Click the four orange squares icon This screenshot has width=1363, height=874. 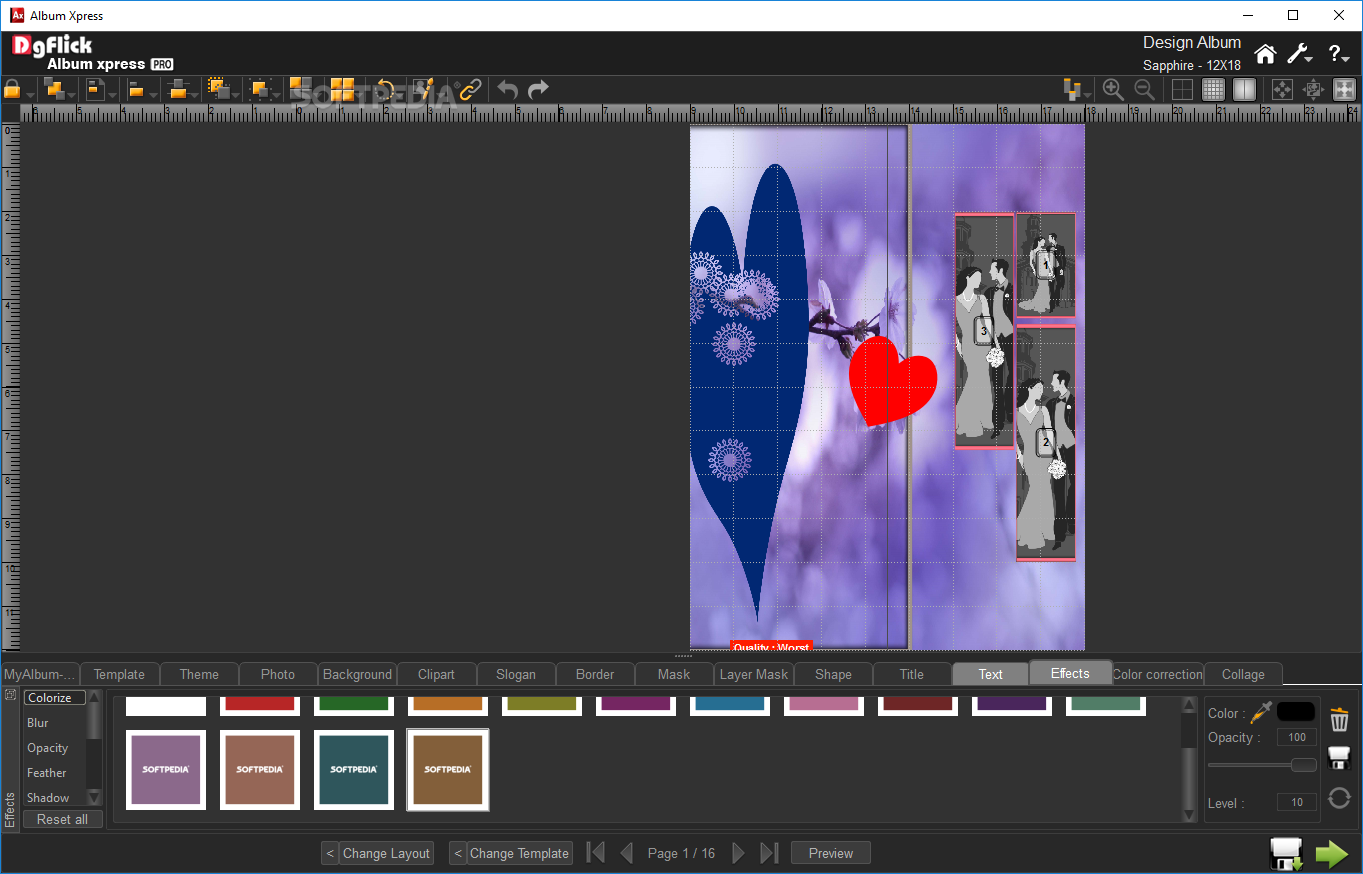(342, 89)
